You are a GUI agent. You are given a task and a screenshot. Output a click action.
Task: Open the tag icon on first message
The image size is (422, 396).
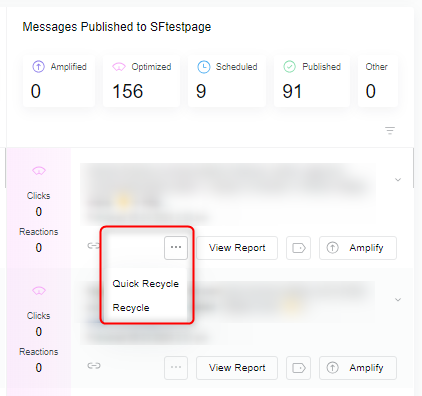pyautogui.click(x=298, y=248)
